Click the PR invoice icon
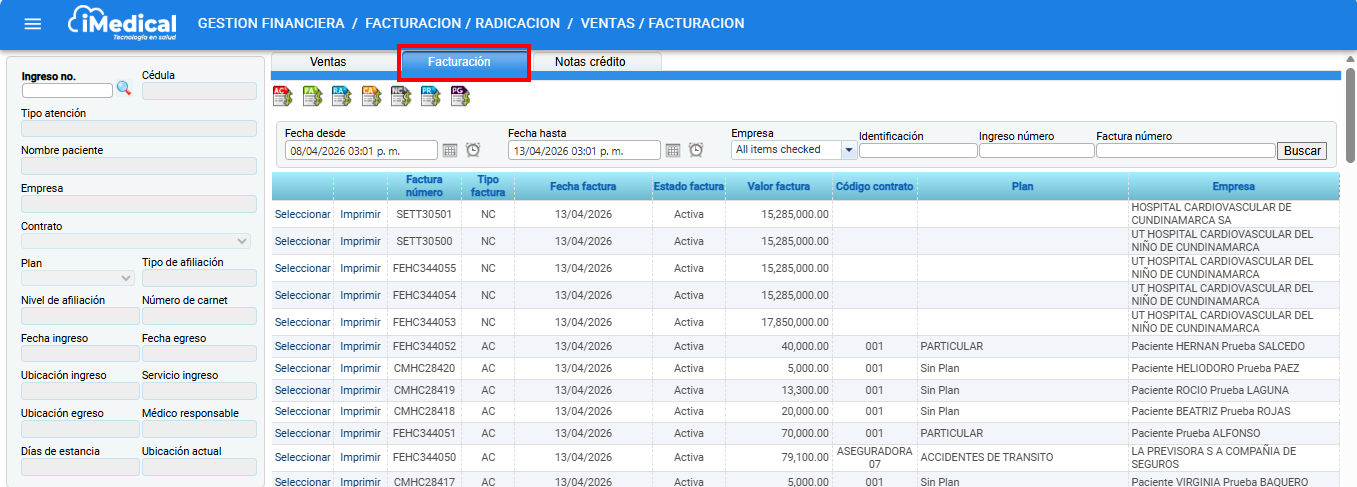This screenshot has height=487, width=1357. point(430,96)
